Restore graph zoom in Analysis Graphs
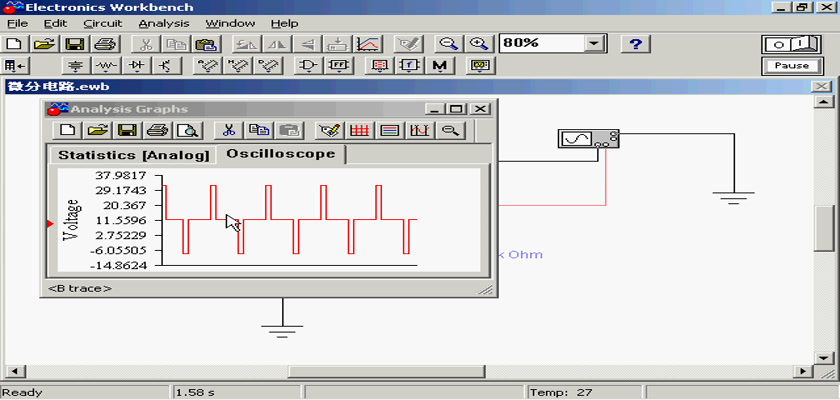 coord(450,130)
